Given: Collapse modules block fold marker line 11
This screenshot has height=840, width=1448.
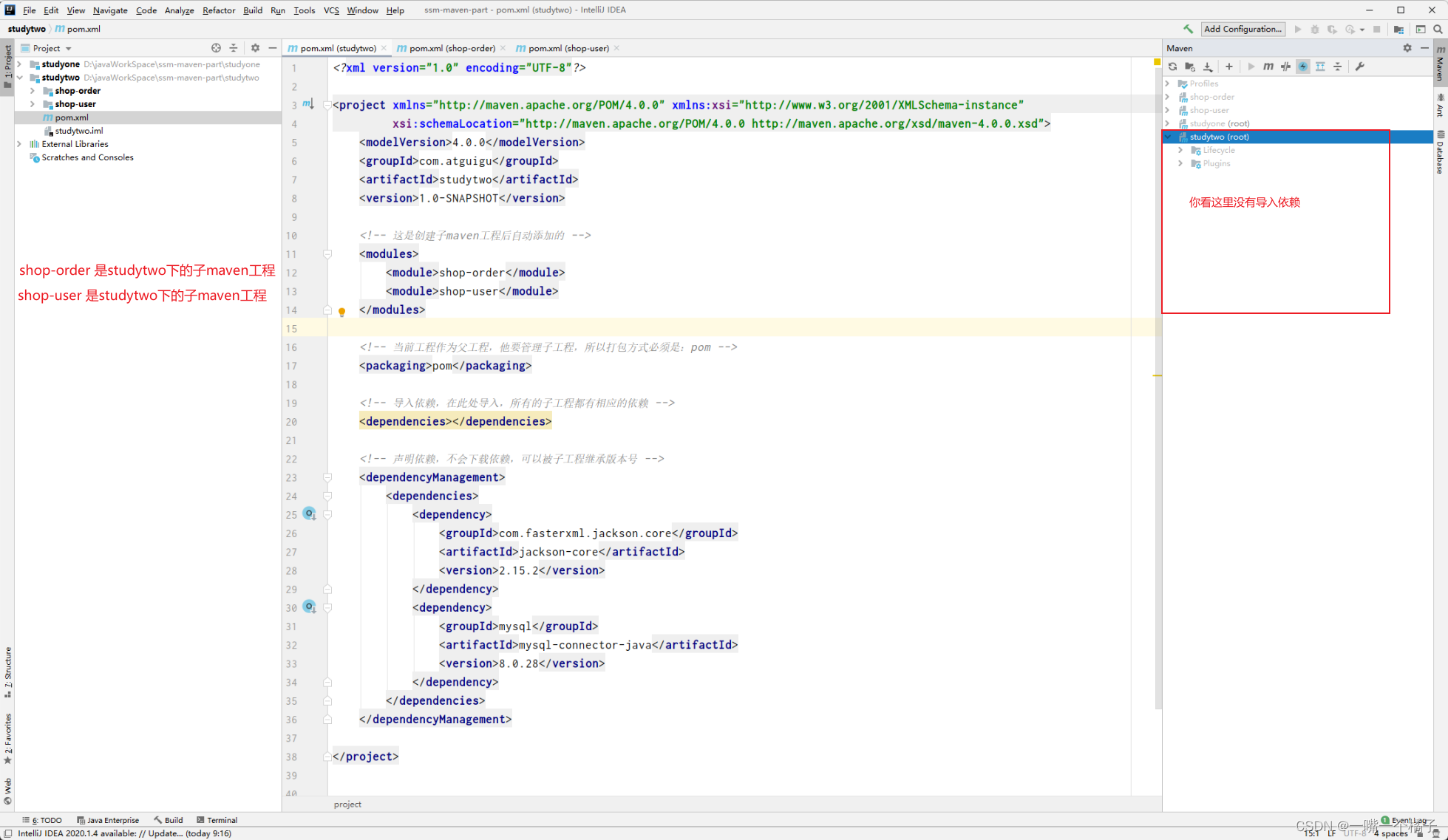Looking at the screenshot, I should click(327, 253).
